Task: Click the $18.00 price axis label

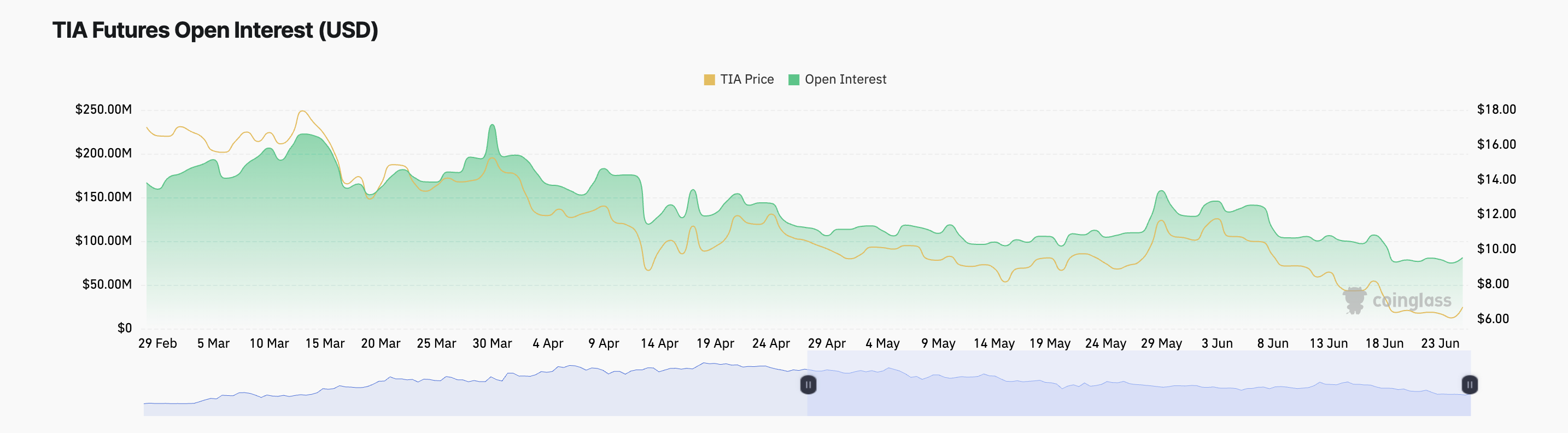Action: point(1496,110)
